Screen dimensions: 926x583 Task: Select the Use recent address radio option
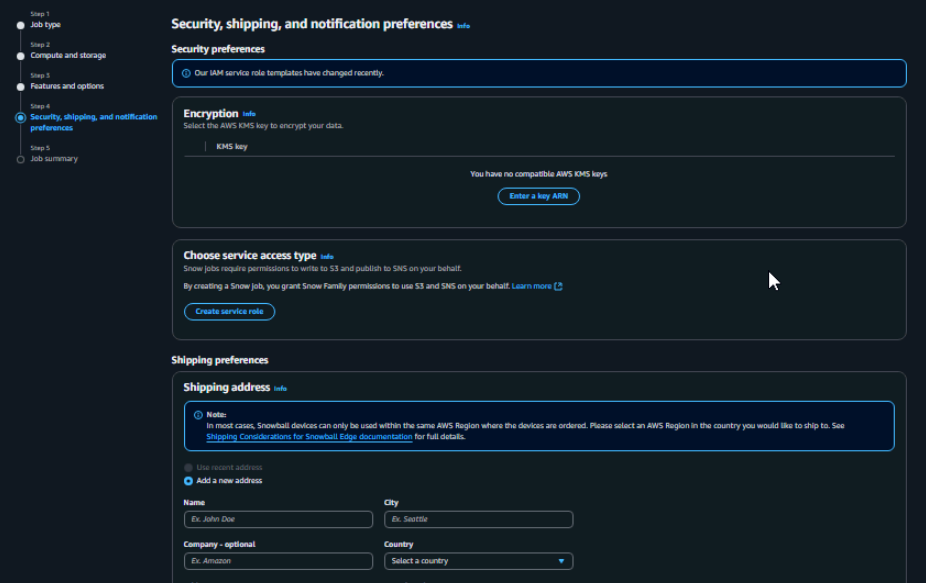pyautogui.click(x=188, y=468)
